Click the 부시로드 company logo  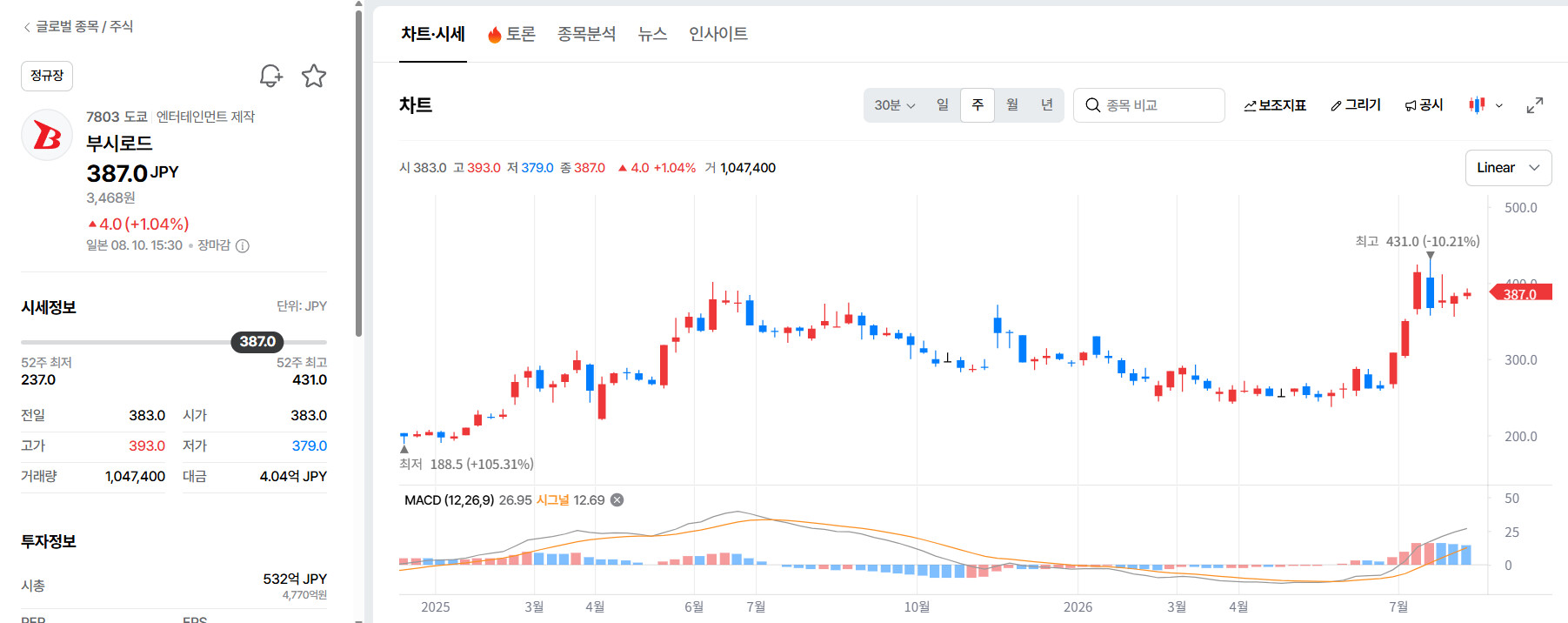pyautogui.click(x=47, y=135)
